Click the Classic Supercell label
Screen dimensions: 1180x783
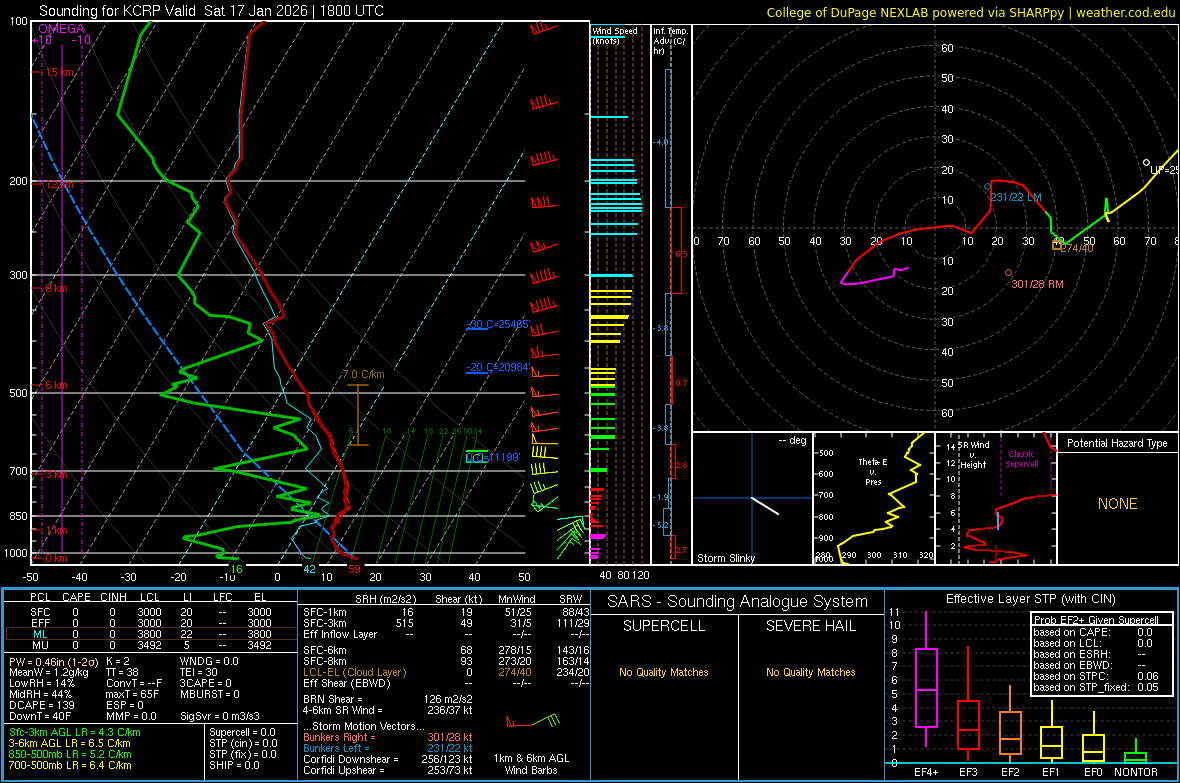[x=1021, y=459]
